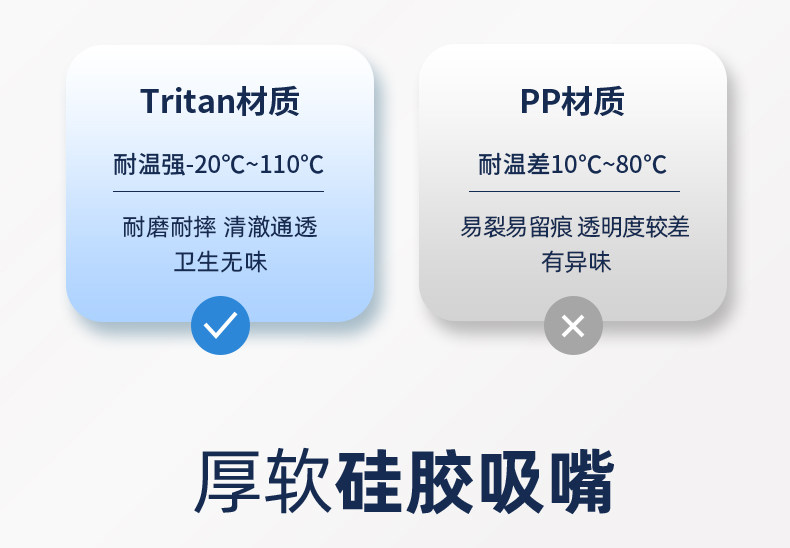Select the PP材质 card title
This screenshot has width=790, height=548.
point(572,101)
